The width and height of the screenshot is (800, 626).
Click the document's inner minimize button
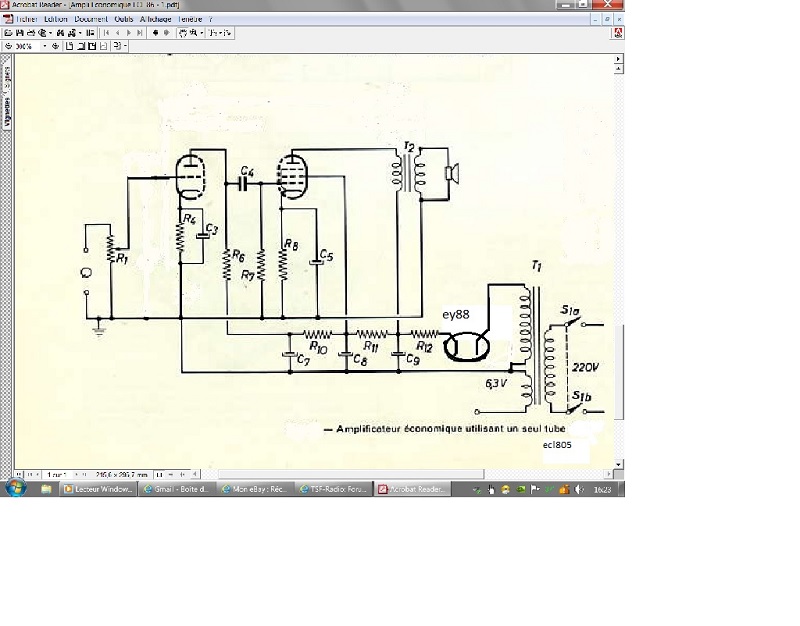click(x=595, y=19)
